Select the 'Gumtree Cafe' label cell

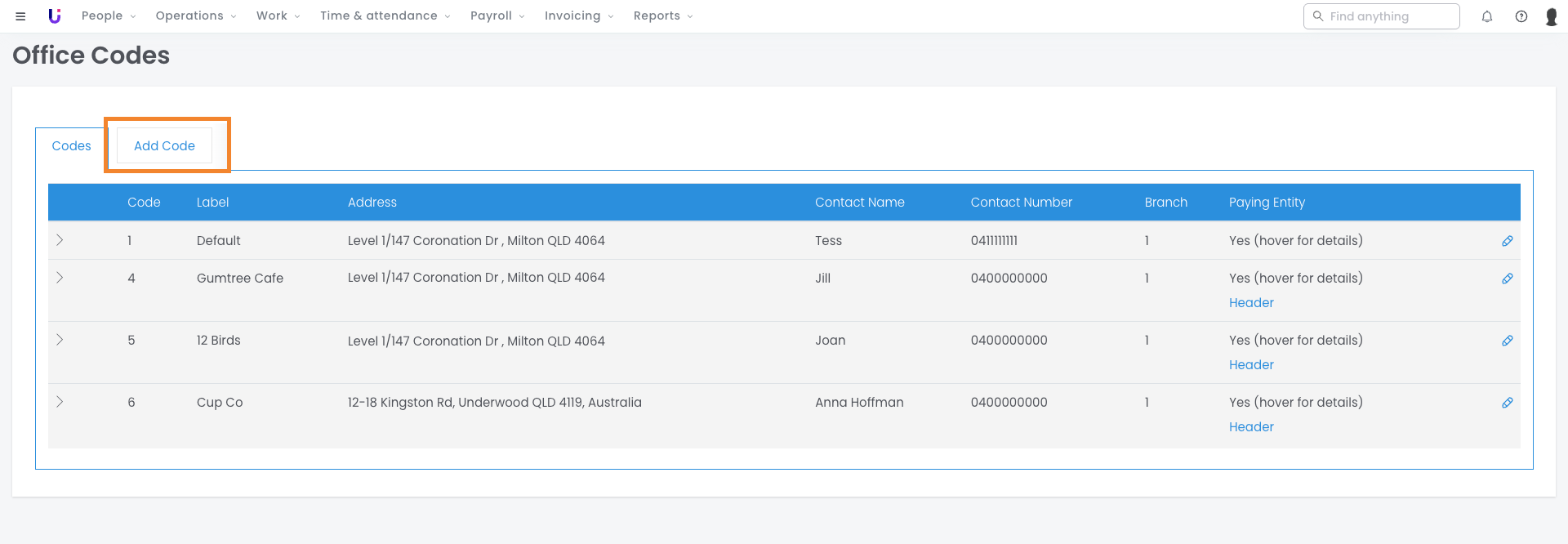pos(240,279)
